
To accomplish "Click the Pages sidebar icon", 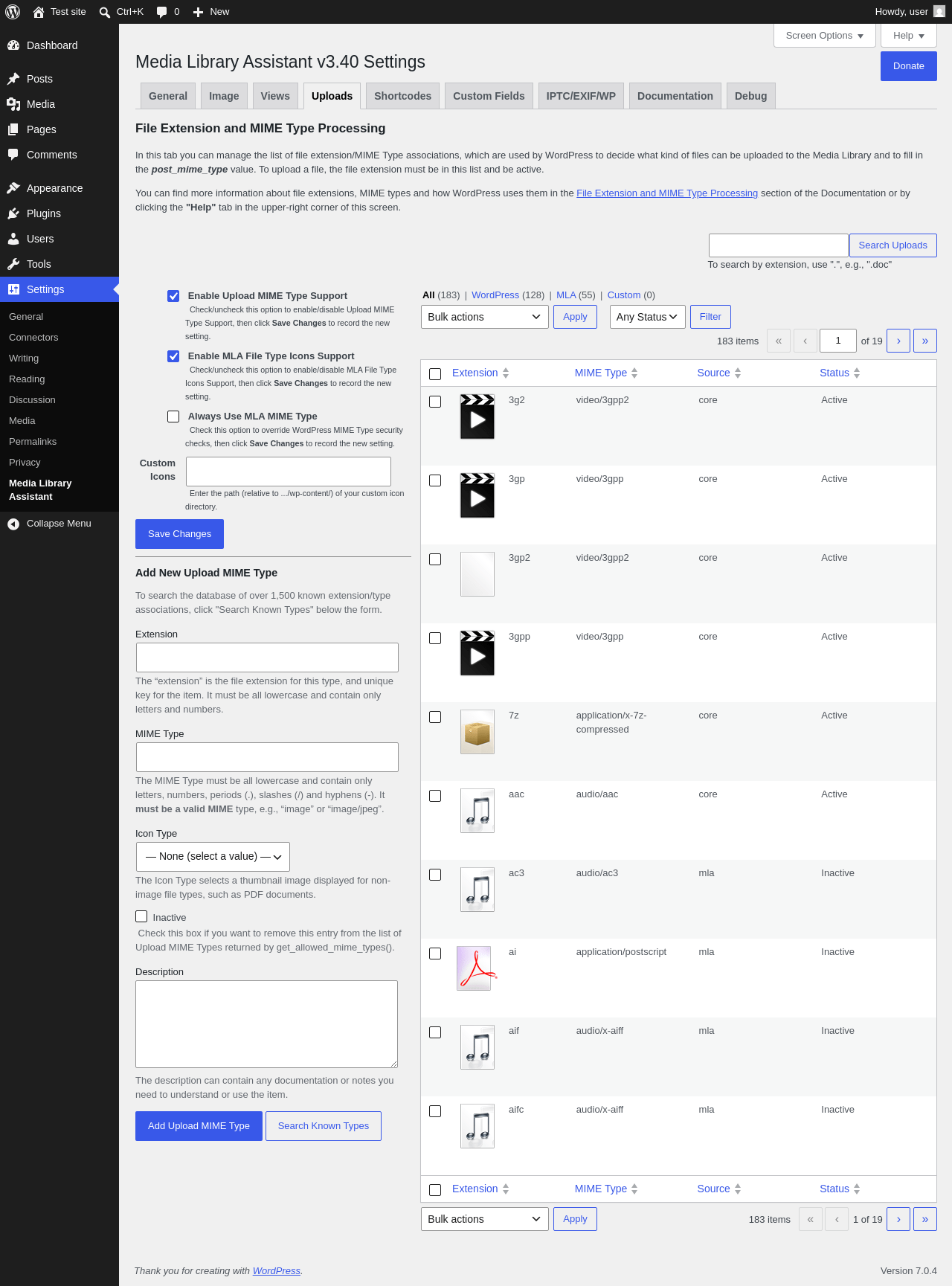I will pos(13,129).
